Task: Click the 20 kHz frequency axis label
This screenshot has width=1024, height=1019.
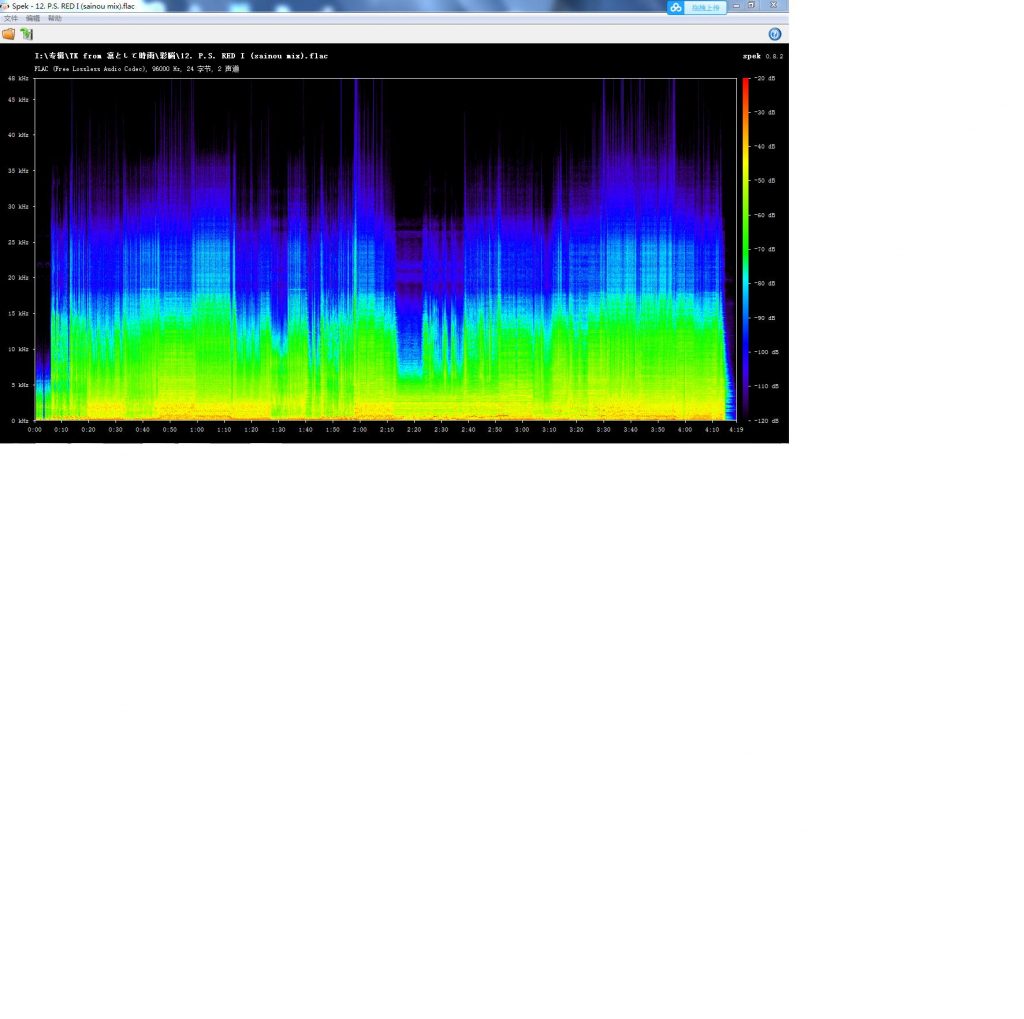Action: coord(18,278)
